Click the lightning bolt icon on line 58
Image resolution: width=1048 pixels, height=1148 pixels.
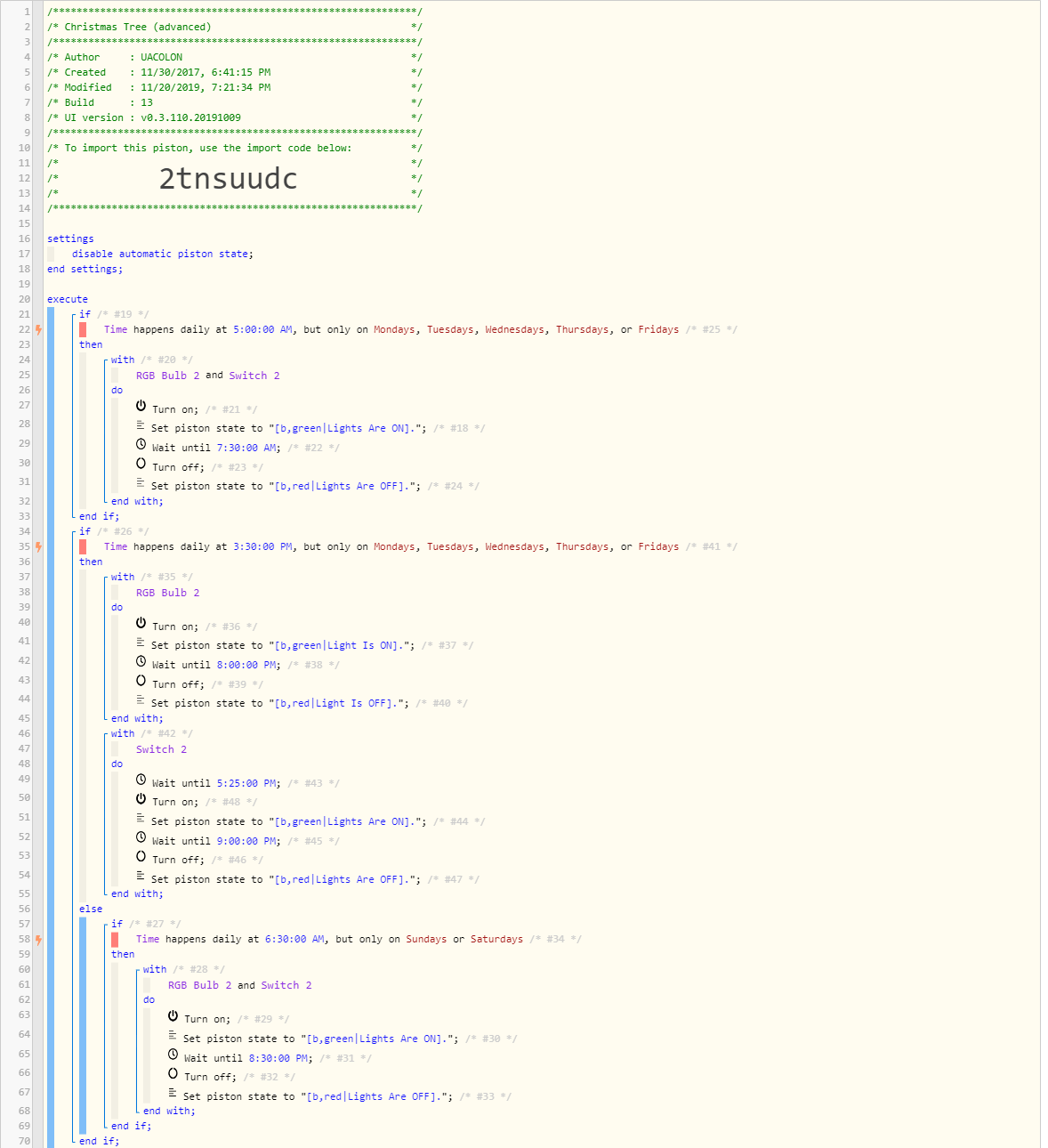38,939
